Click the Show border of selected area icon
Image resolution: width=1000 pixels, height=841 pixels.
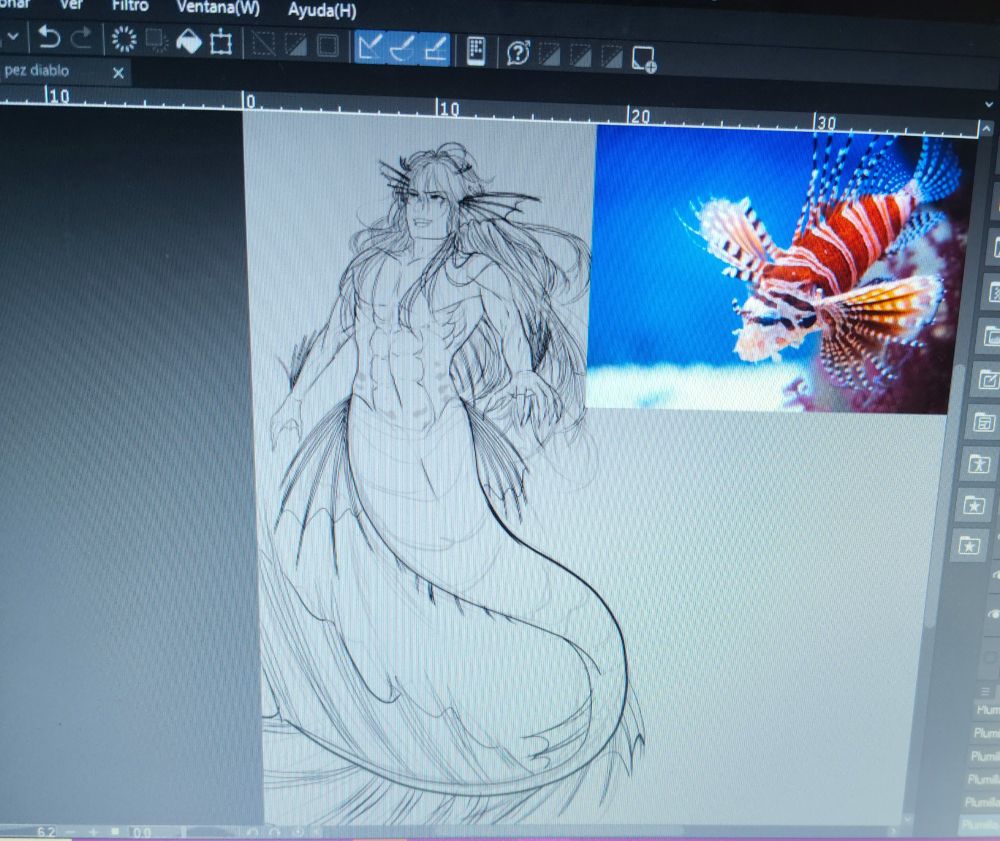(328, 47)
